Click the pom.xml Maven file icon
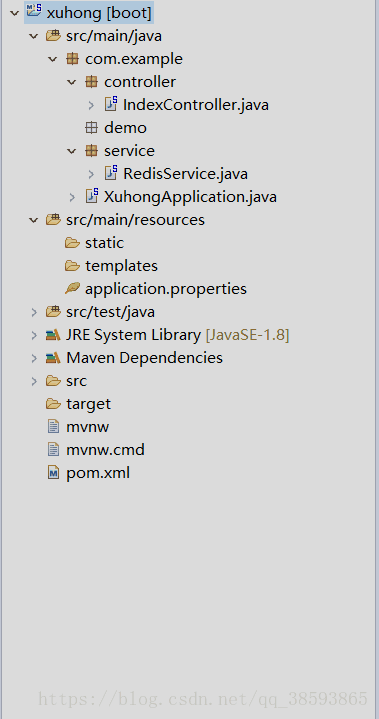379x719 pixels. (x=54, y=473)
